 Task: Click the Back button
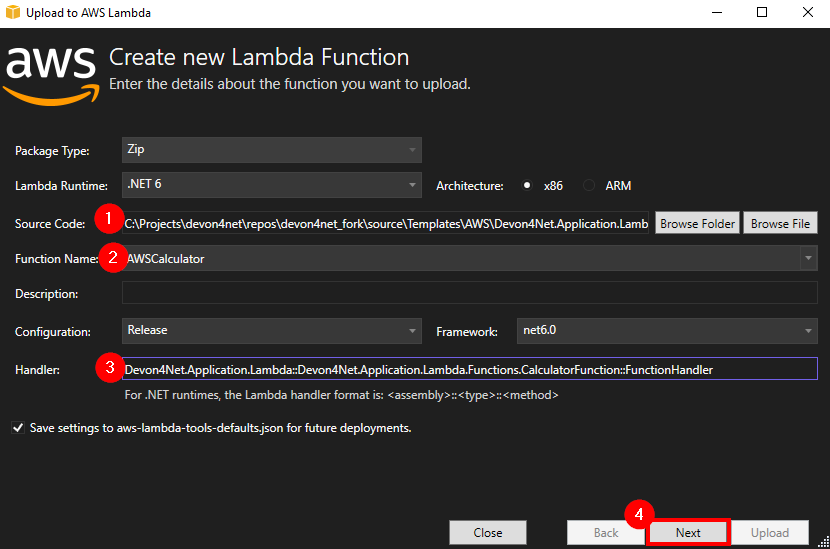tap(606, 533)
